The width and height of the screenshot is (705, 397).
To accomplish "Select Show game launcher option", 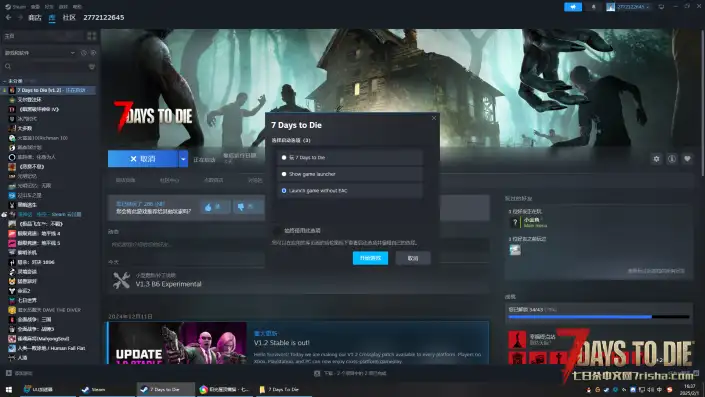I will point(350,174).
